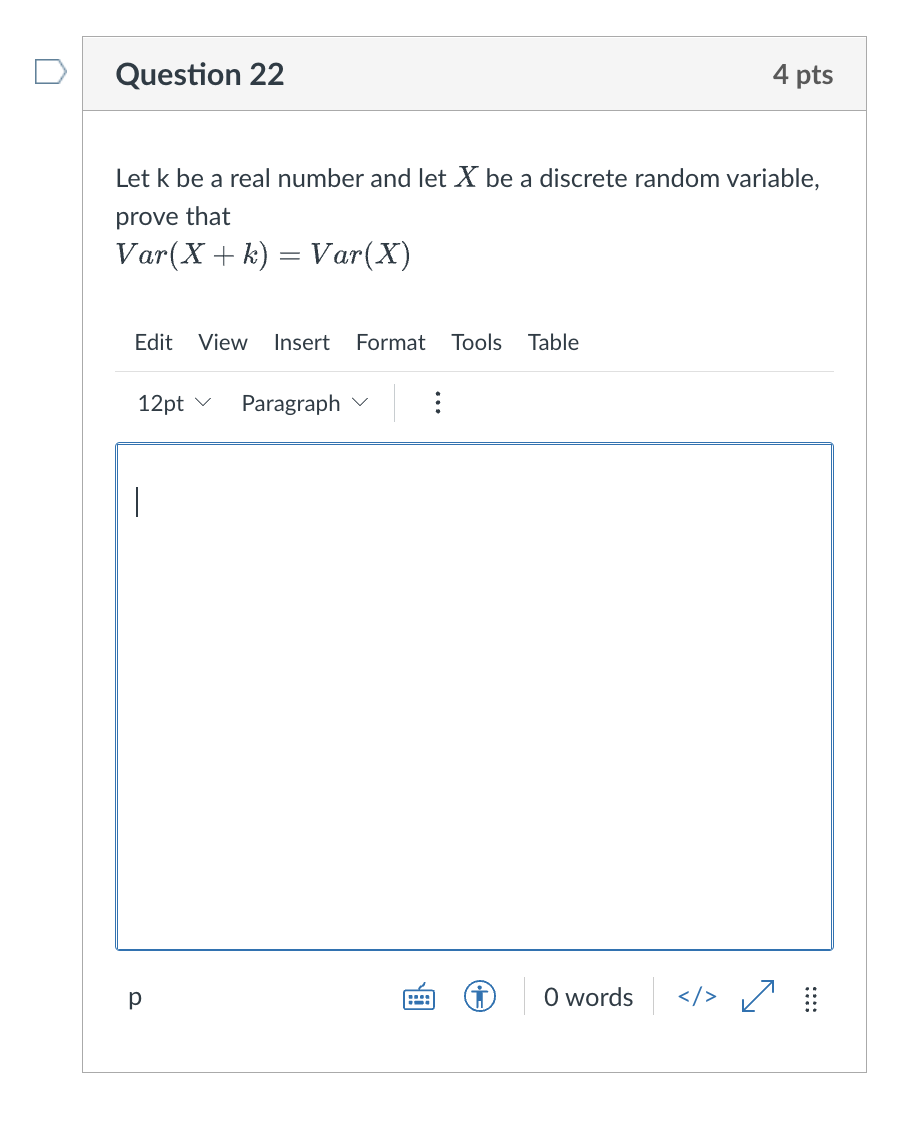Open the Edit menu

coord(153,342)
